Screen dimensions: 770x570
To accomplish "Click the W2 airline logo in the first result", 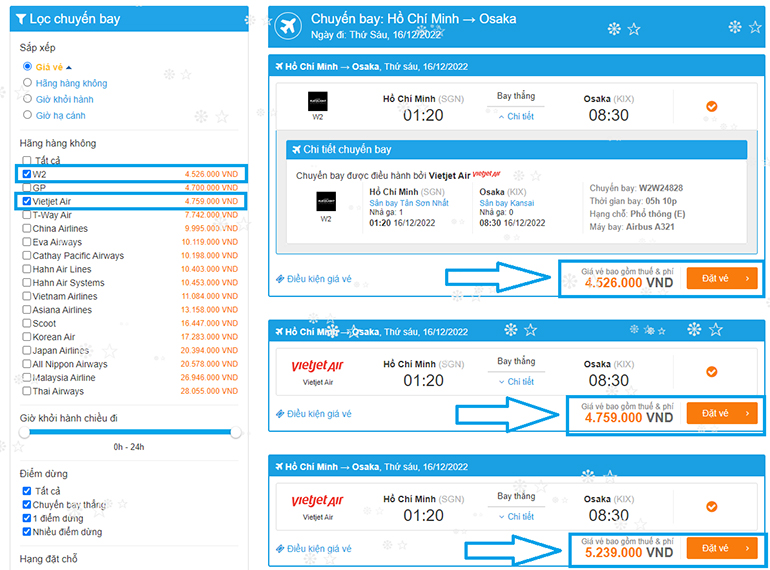I will click(x=317, y=102).
